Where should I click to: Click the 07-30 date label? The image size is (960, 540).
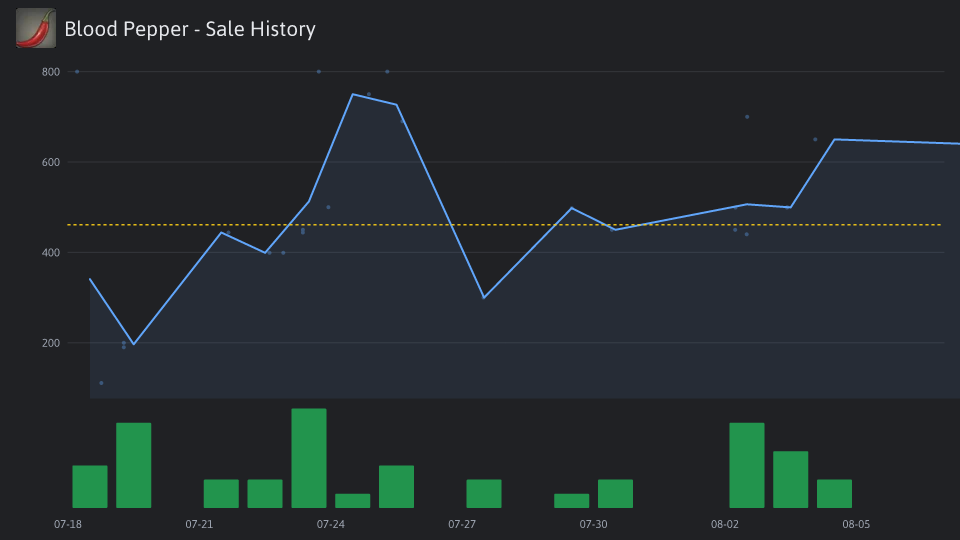593,524
